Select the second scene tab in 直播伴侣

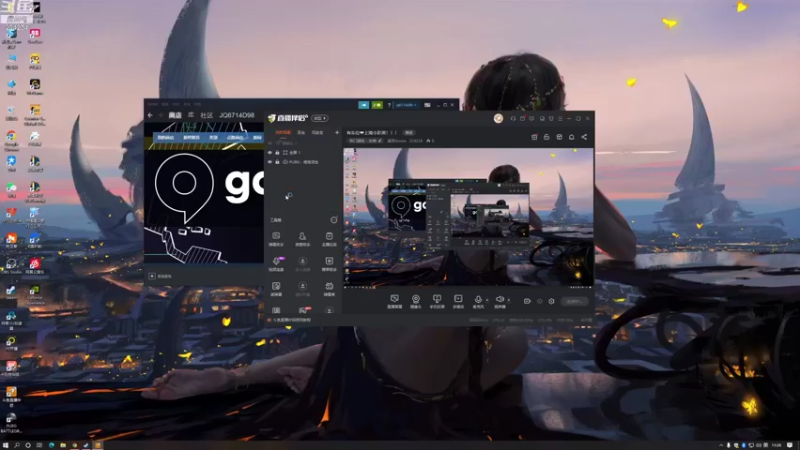tap(301, 133)
